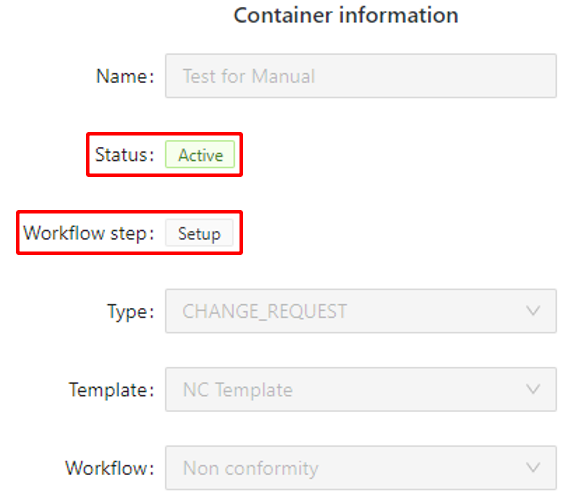Click the chevron arrow in the Workflow dropdown
This screenshot has height=502, width=570.
[x=533, y=468]
